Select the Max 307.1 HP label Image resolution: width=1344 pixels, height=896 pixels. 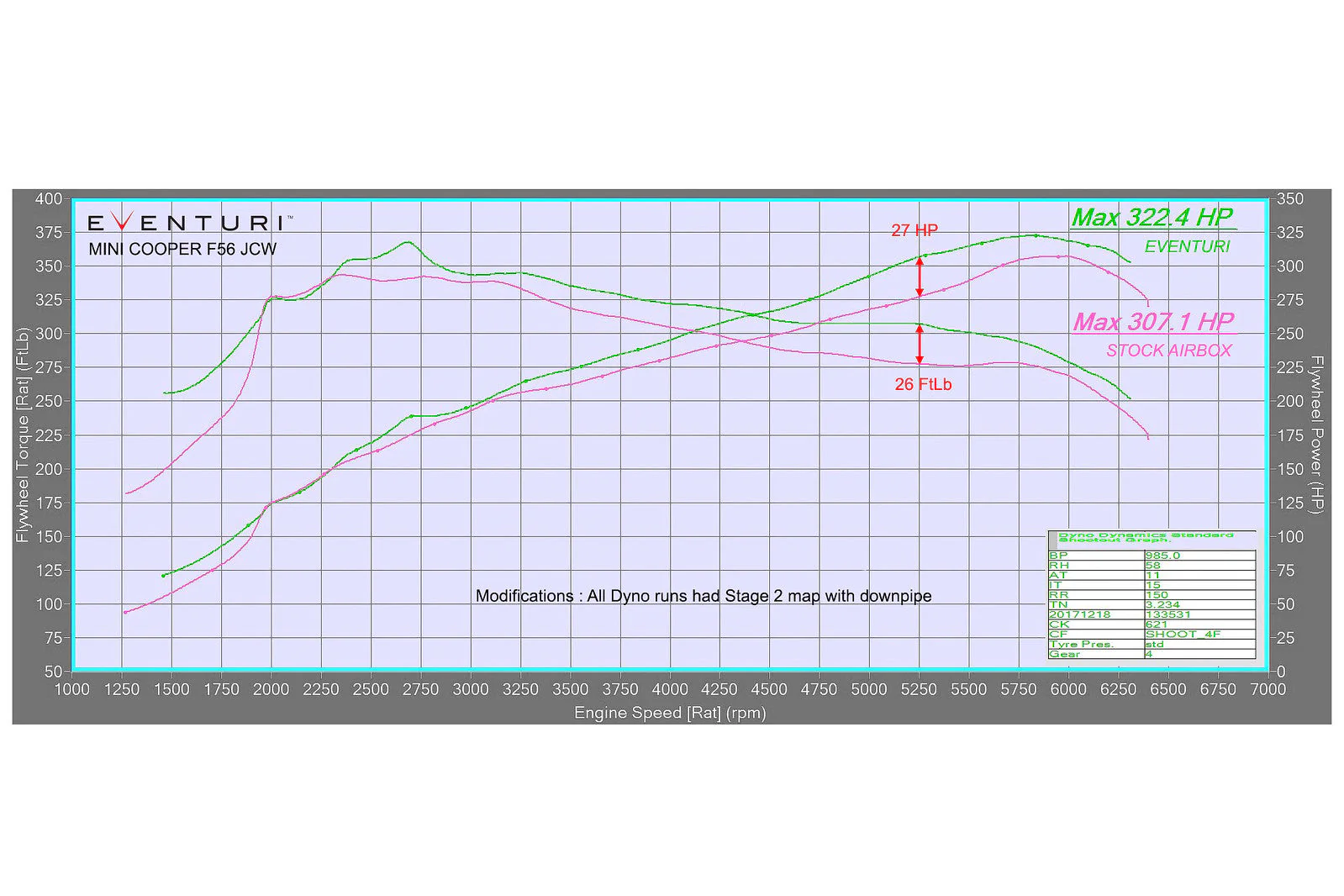(x=1153, y=322)
